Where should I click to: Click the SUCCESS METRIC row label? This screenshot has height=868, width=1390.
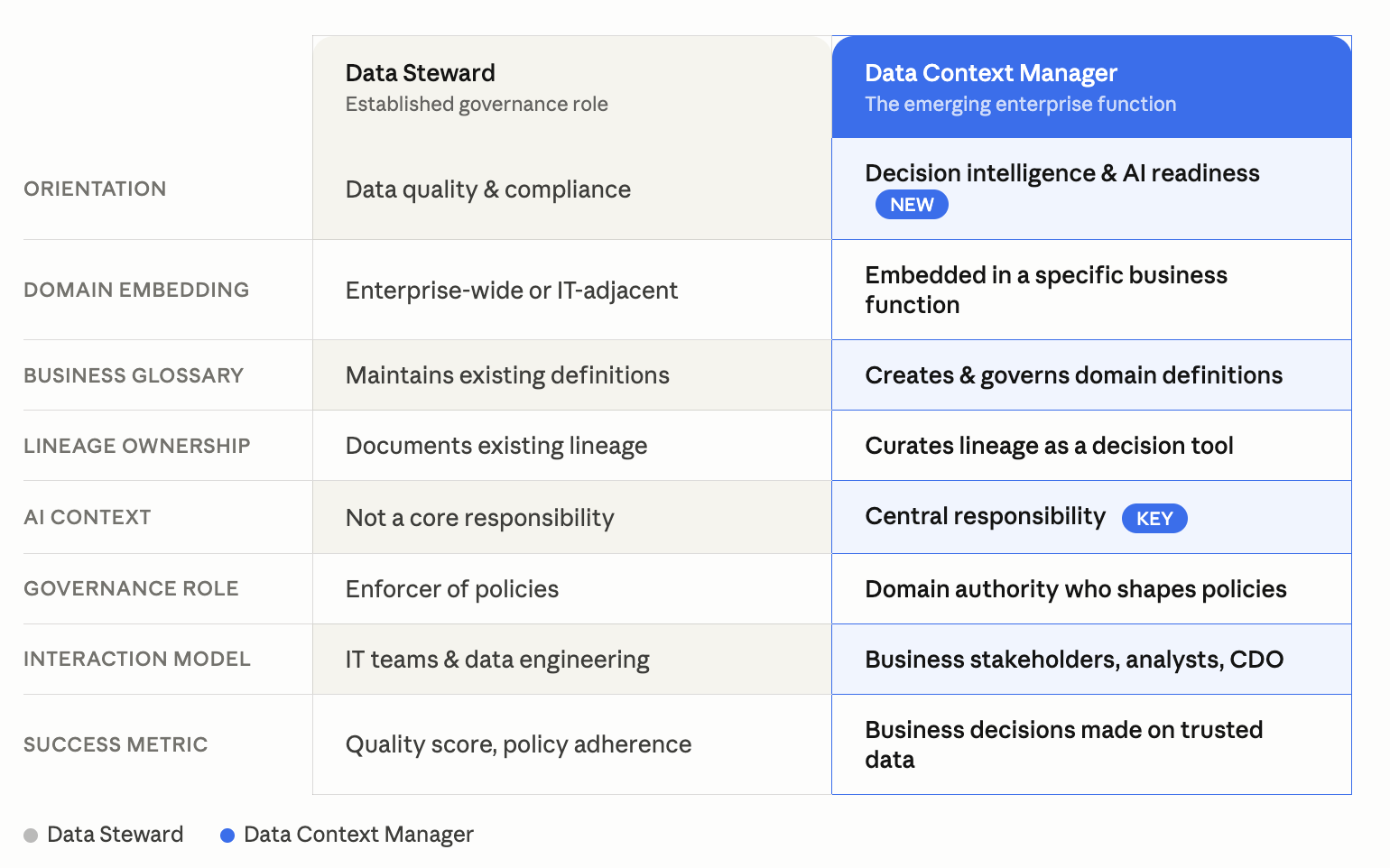116,745
